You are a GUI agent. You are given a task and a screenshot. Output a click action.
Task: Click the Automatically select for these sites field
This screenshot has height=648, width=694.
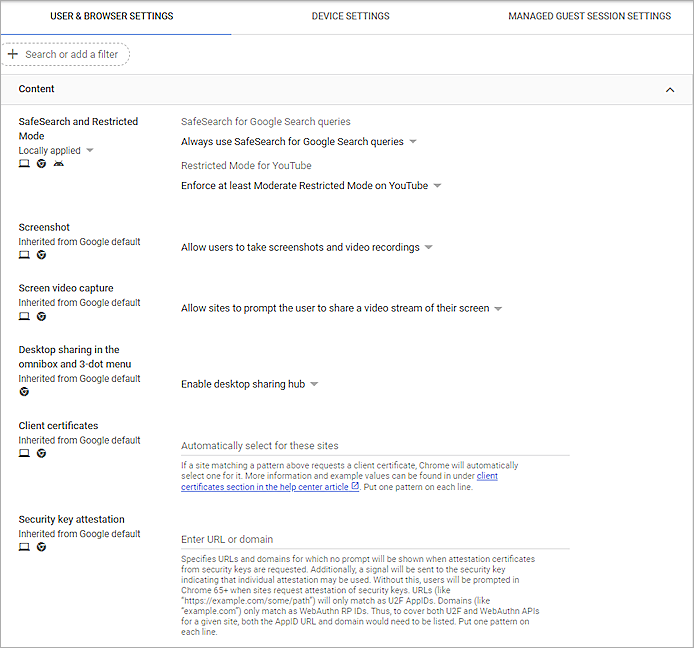tap(375, 446)
